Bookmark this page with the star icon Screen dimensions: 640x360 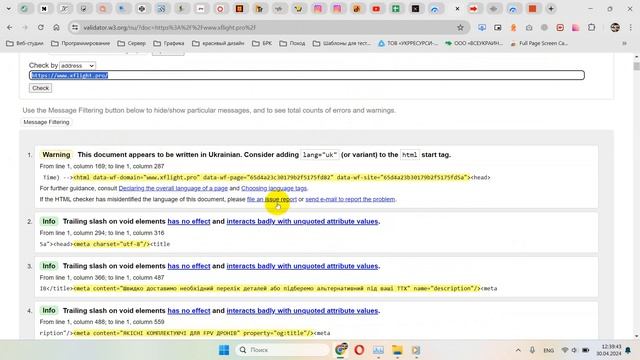[460, 27]
